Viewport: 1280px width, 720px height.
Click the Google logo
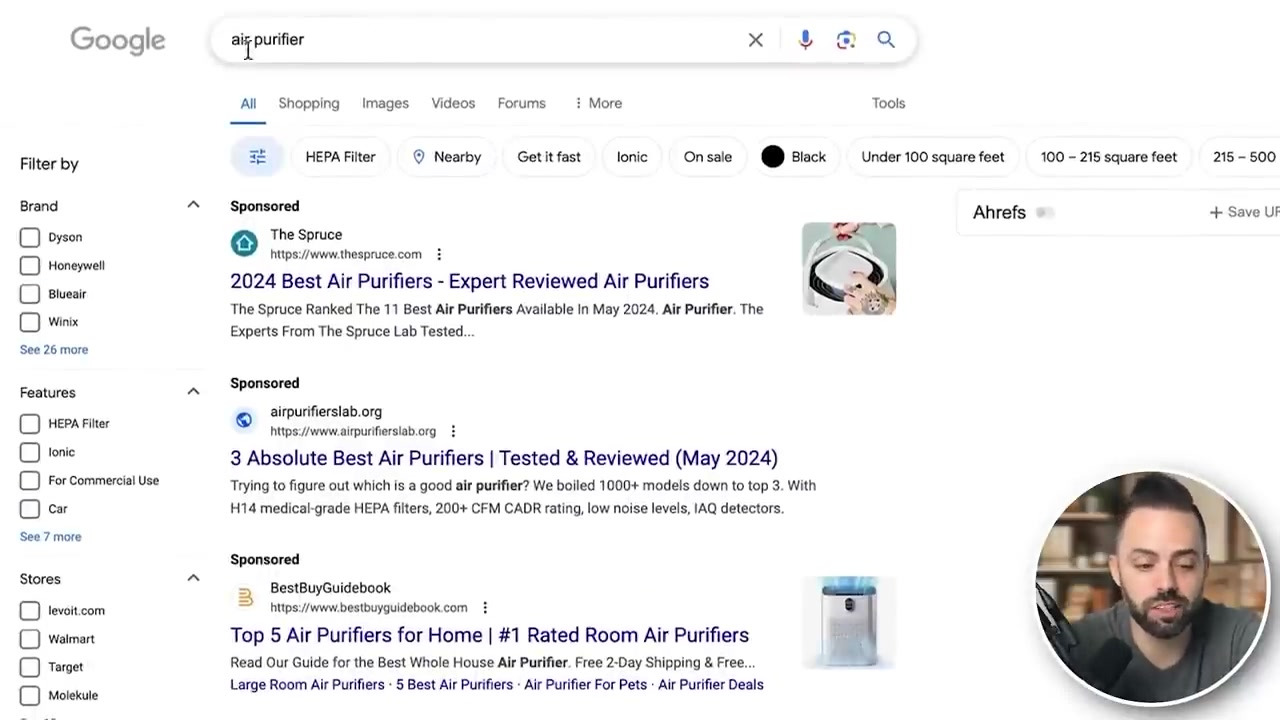pos(117,40)
